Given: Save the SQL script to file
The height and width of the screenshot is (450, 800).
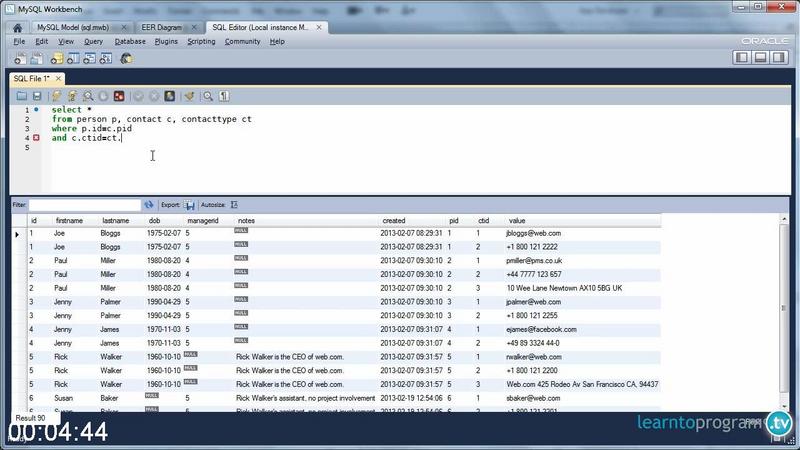Looking at the screenshot, I should 37,96.
